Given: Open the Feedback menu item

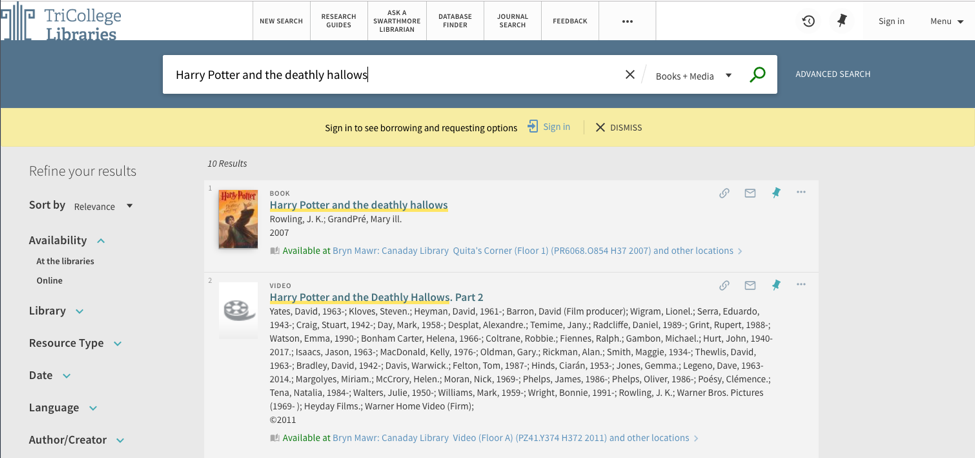Looking at the screenshot, I should tap(570, 21).
